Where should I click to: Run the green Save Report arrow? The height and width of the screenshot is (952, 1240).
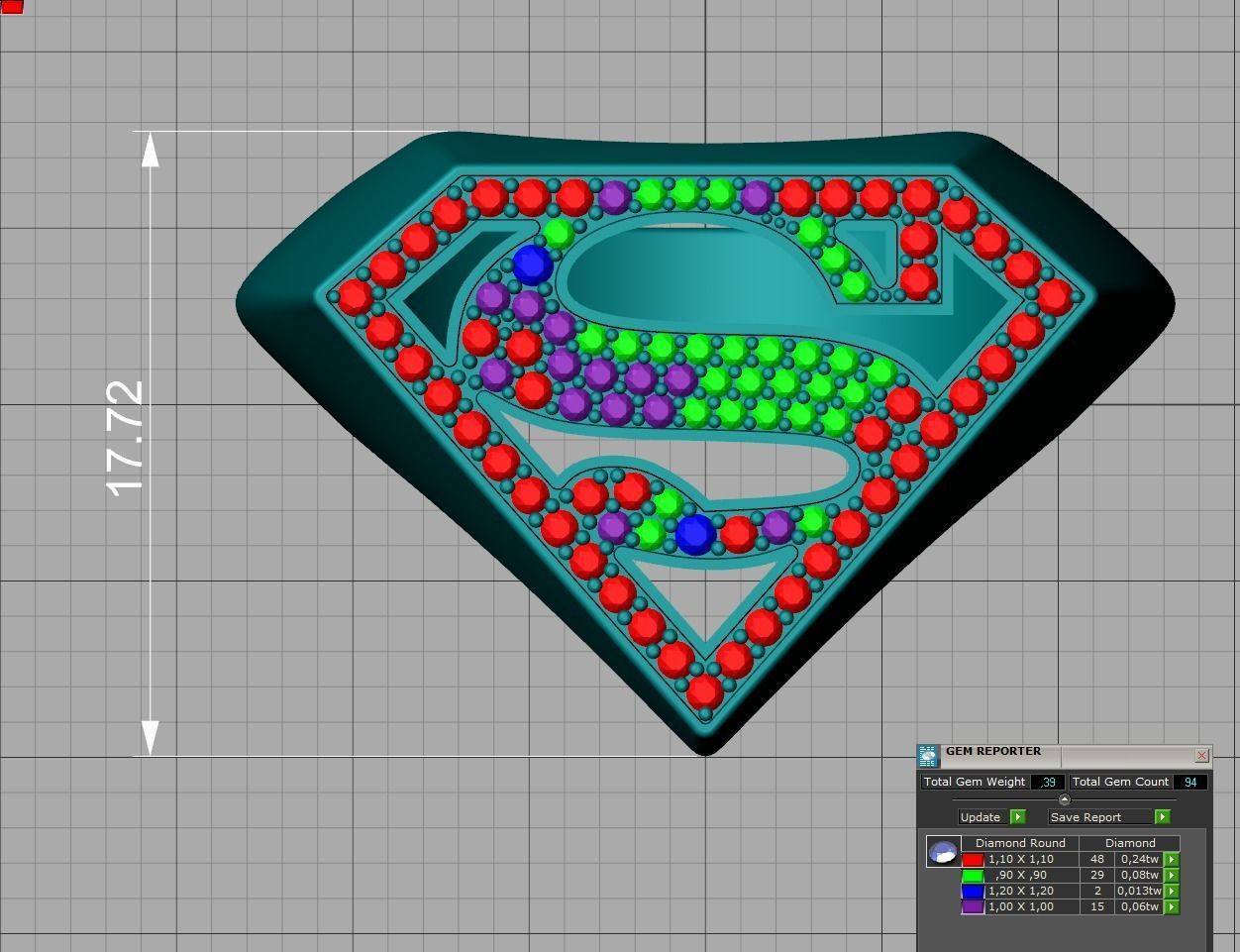(x=1163, y=817)
